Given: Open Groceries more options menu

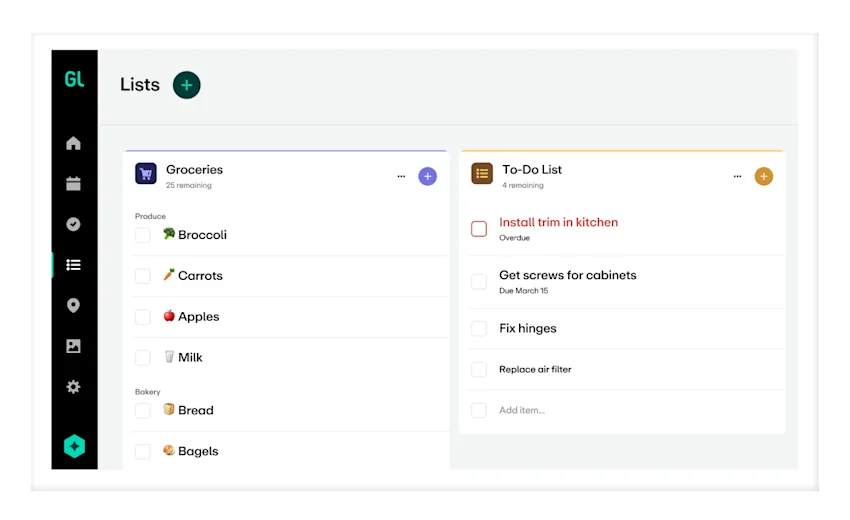Looking at the screenshot, I should point(401,176).
